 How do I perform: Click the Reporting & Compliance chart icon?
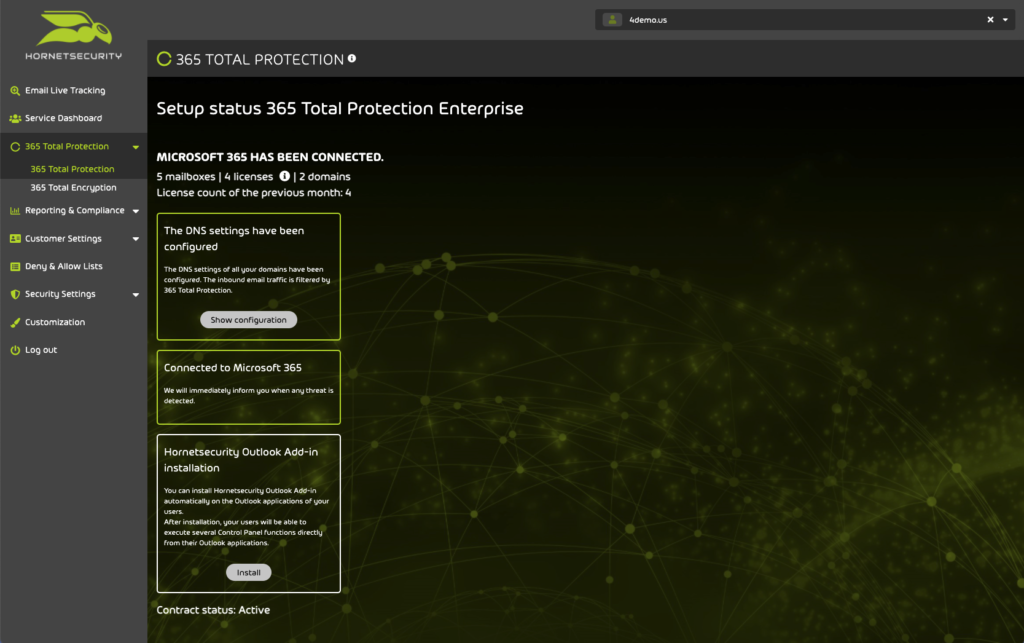(15, 211)
